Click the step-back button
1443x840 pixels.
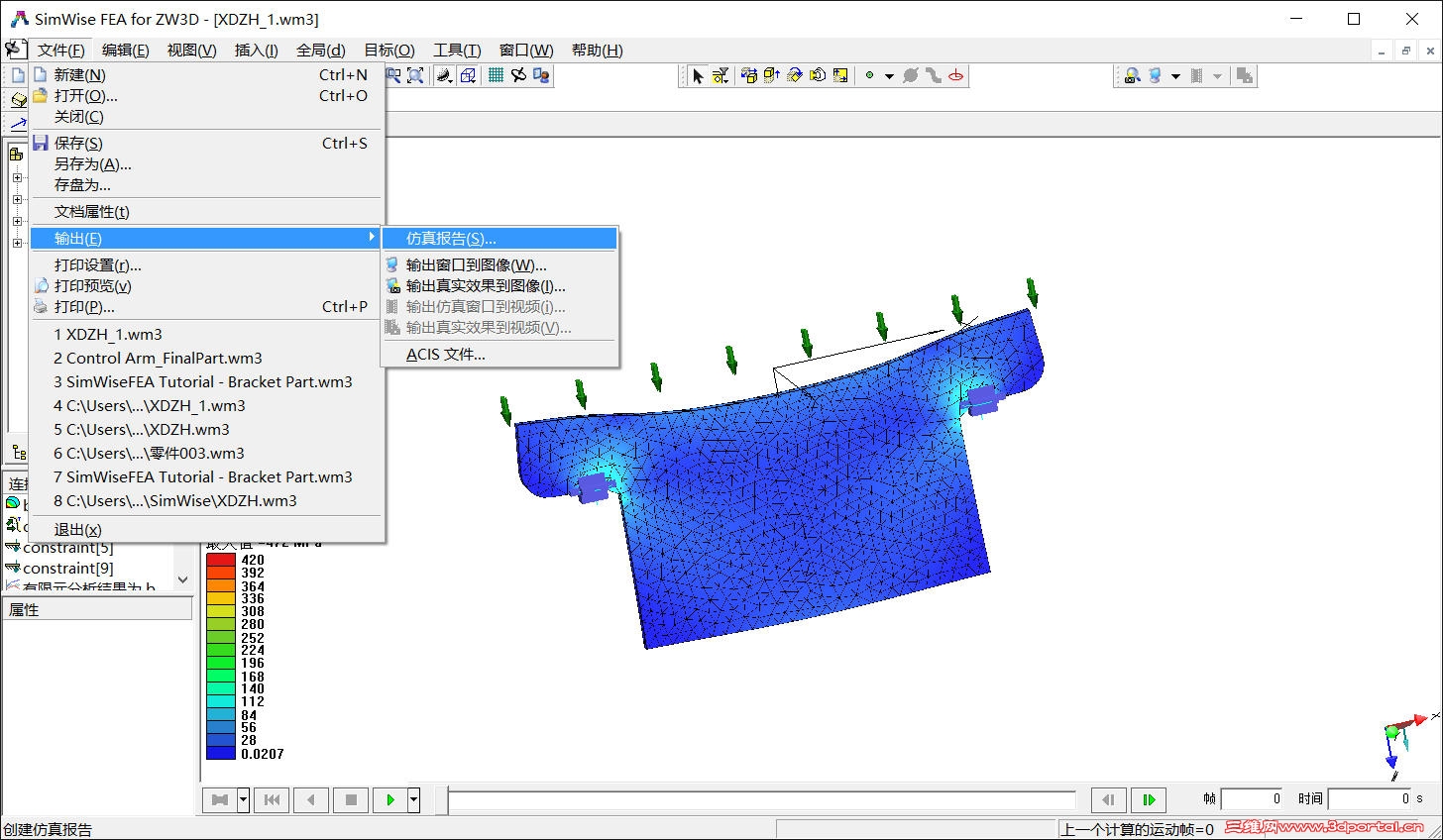1108,799
